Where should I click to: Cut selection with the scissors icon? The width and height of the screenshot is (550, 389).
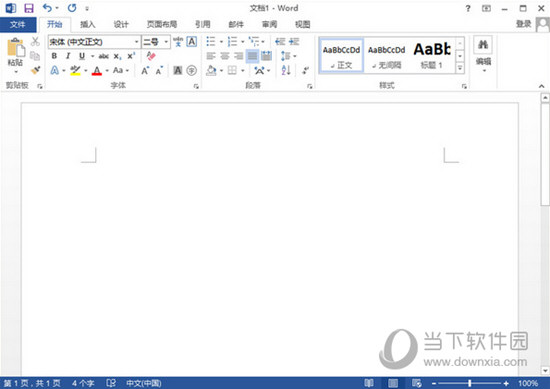point(35,42)
